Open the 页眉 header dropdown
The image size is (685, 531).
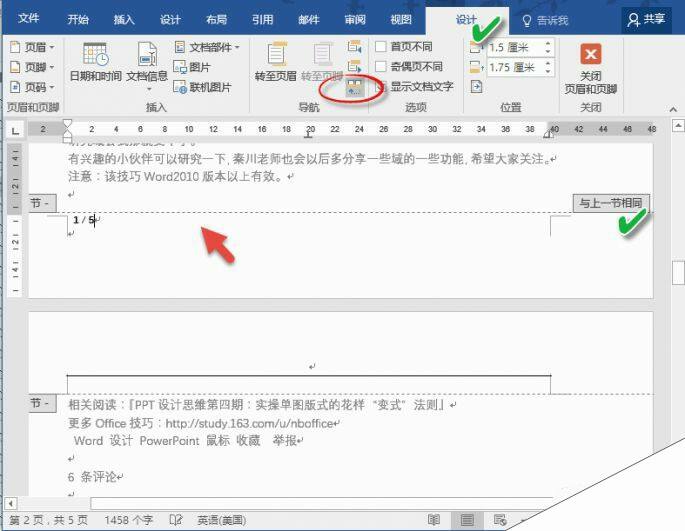click(32, 47)
